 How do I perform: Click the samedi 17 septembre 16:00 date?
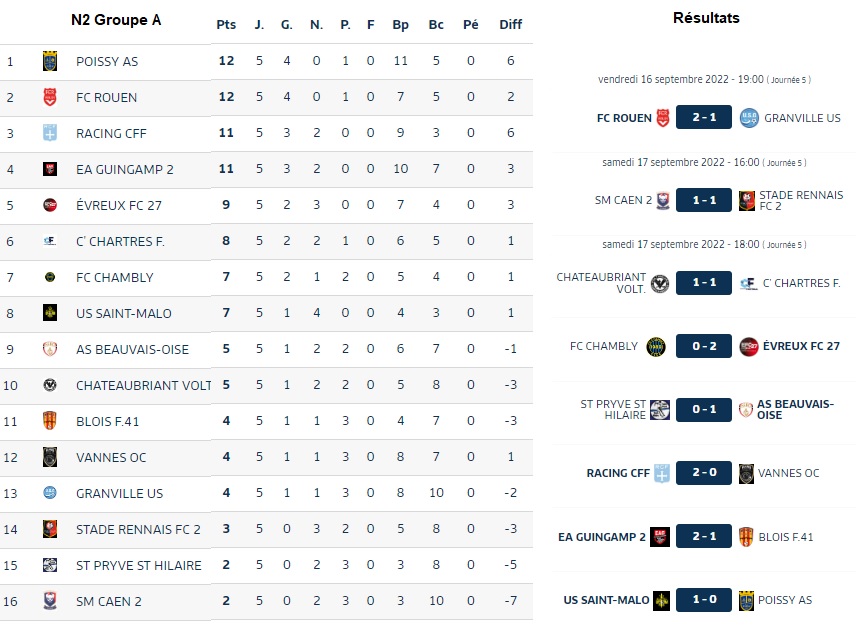click(x=704, y=162)
